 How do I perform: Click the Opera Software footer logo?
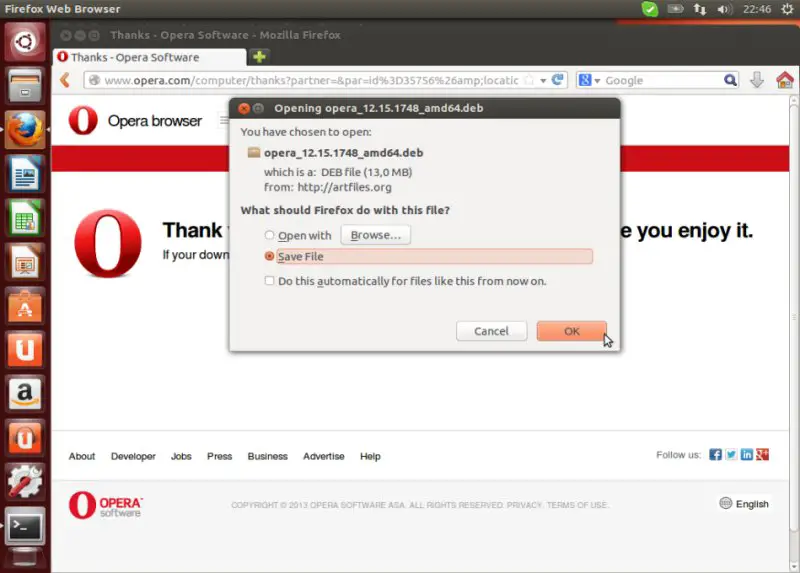(x=106, y=505)
